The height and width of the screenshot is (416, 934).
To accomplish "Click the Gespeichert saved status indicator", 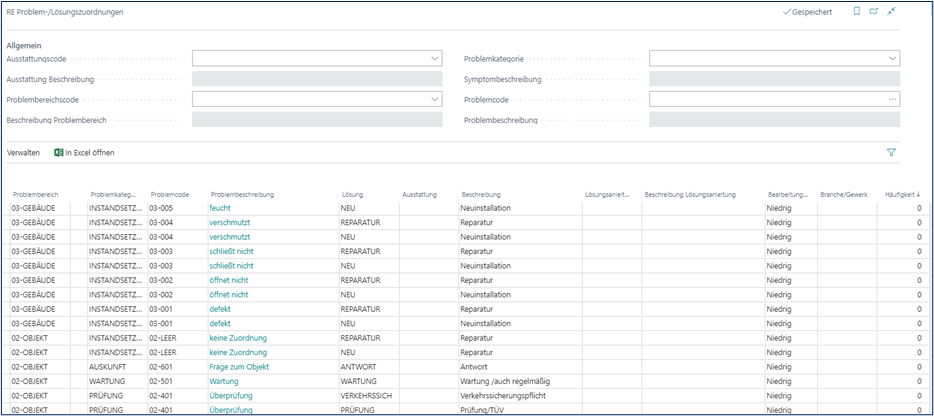I will pos(807,12).
